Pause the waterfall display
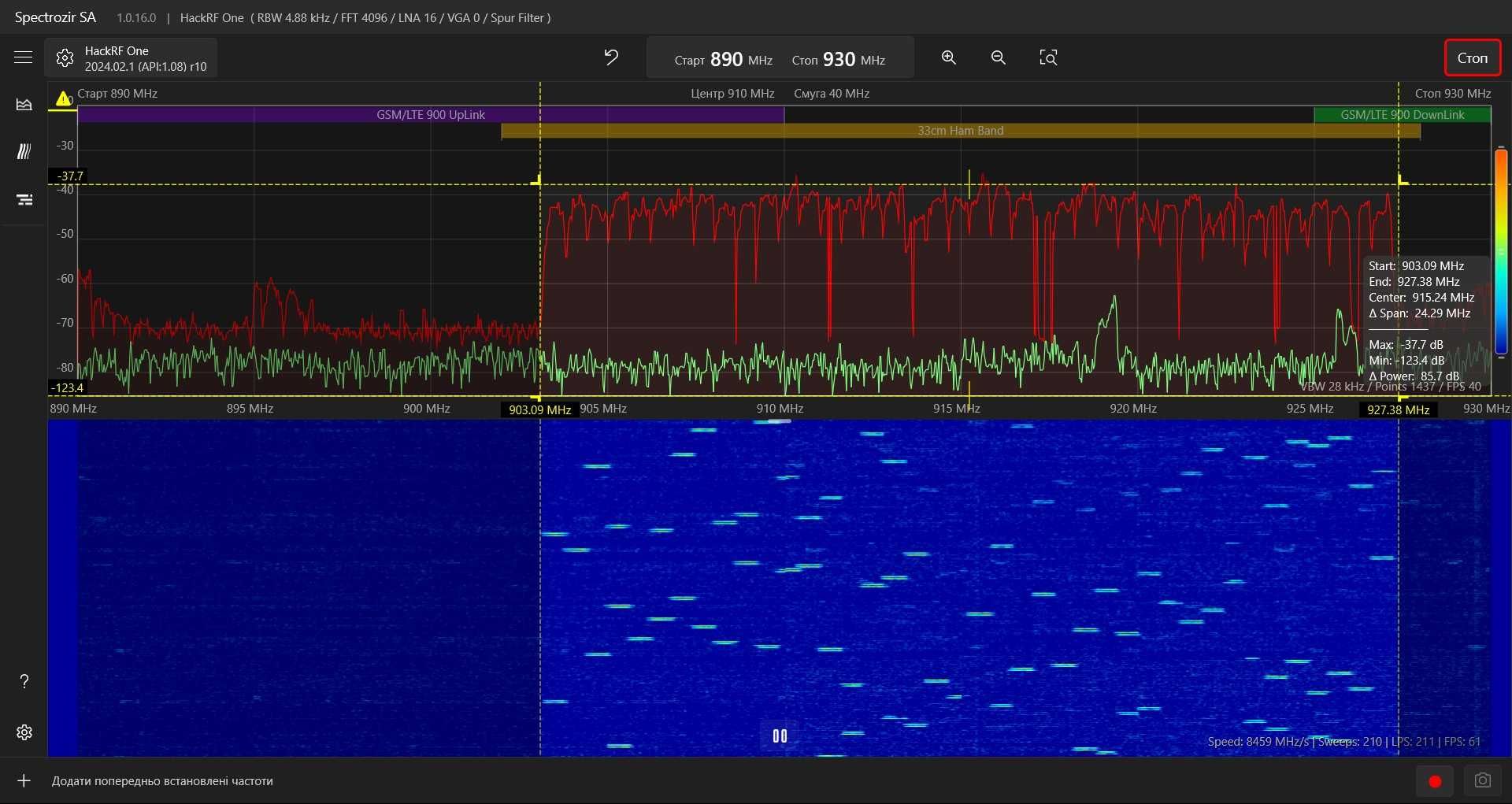This screenshot has height=804, width=1512. click(780, 736)
